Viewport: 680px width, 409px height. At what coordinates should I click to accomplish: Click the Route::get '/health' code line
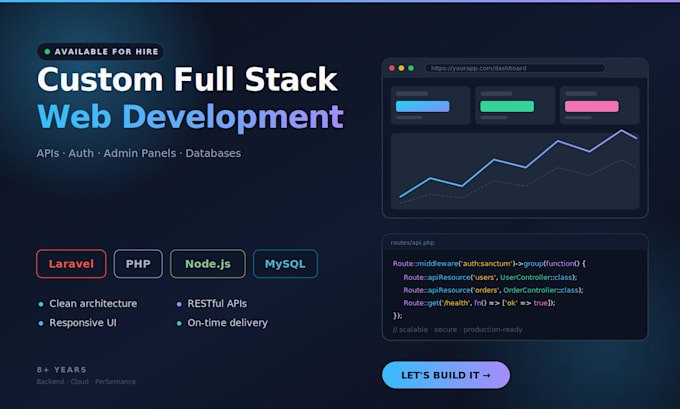(x=479, y=303)
